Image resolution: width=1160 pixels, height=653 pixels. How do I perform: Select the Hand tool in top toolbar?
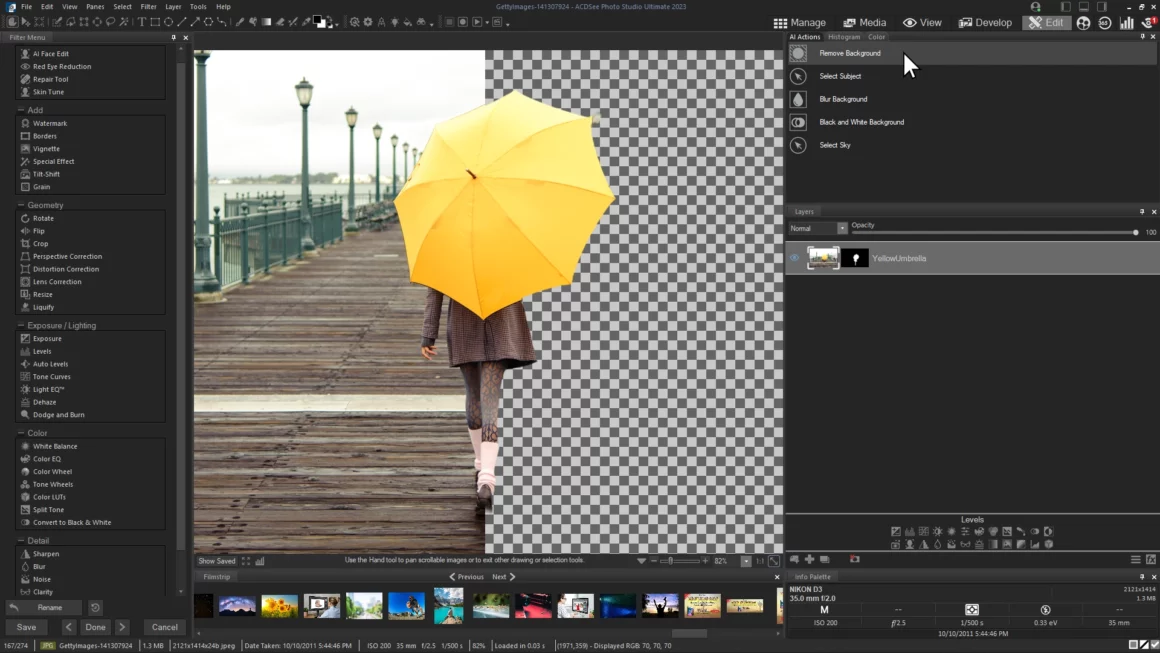[13, 22]
